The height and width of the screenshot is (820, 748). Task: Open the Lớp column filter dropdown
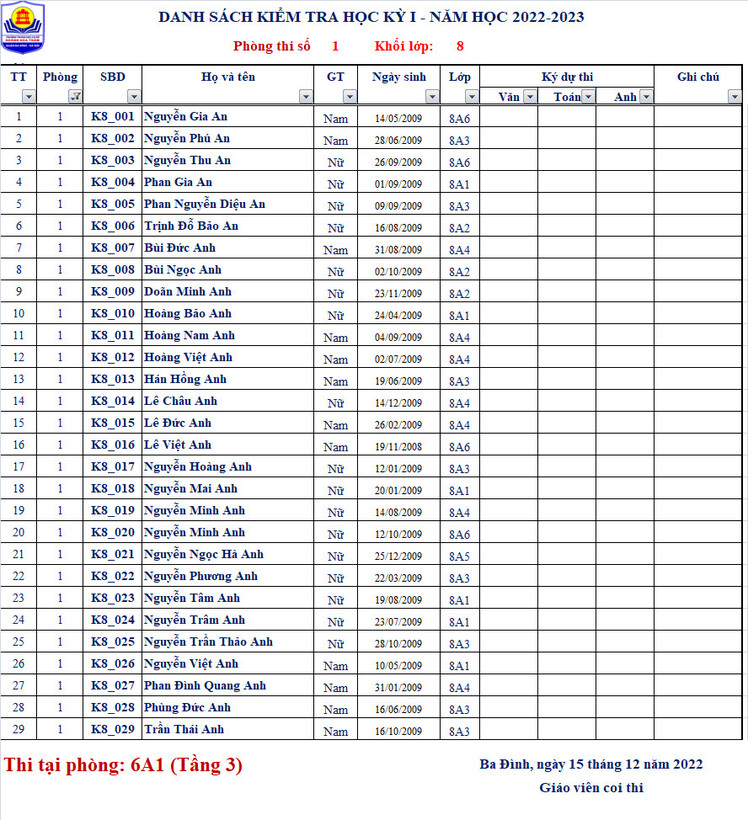pos(472,97)
